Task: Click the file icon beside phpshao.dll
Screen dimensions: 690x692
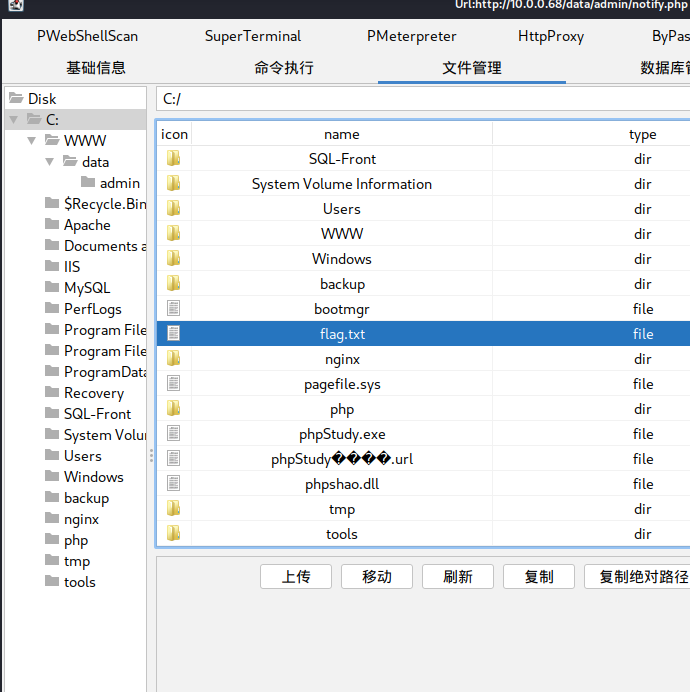Action: (174, 484)
